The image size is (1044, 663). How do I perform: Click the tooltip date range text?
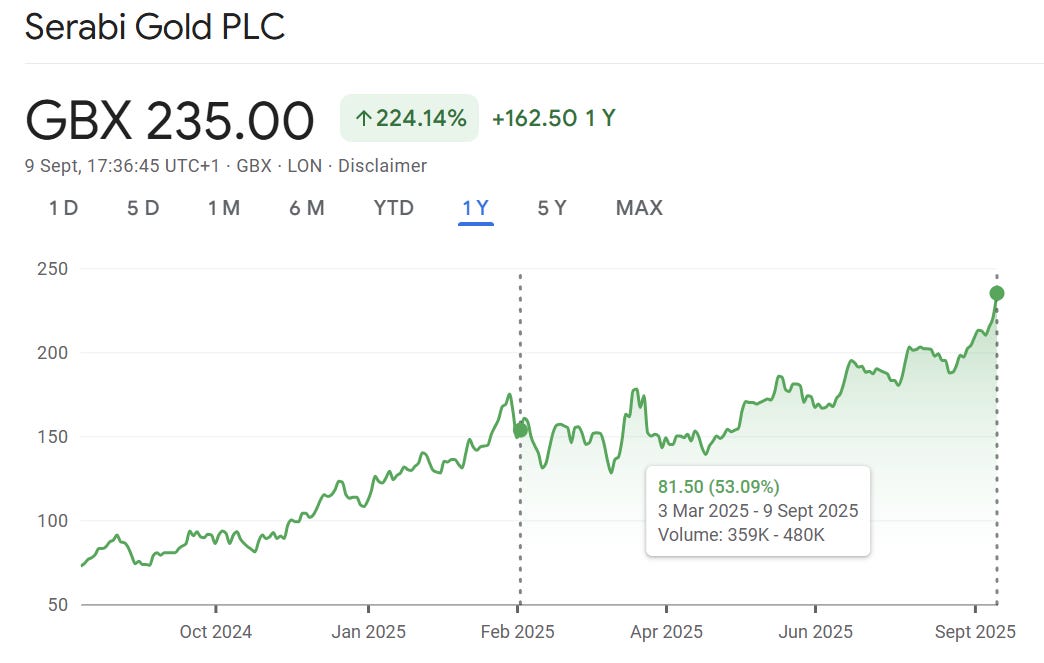758,511
